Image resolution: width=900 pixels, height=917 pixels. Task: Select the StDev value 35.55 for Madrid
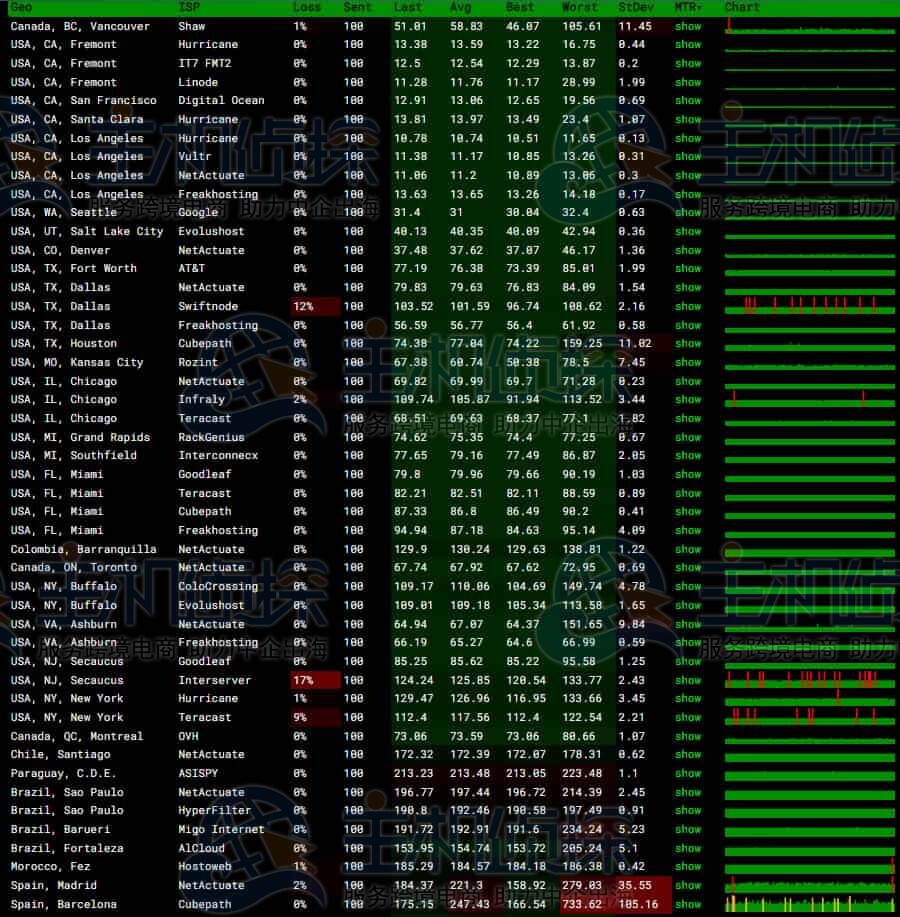[x=643, y=885]
